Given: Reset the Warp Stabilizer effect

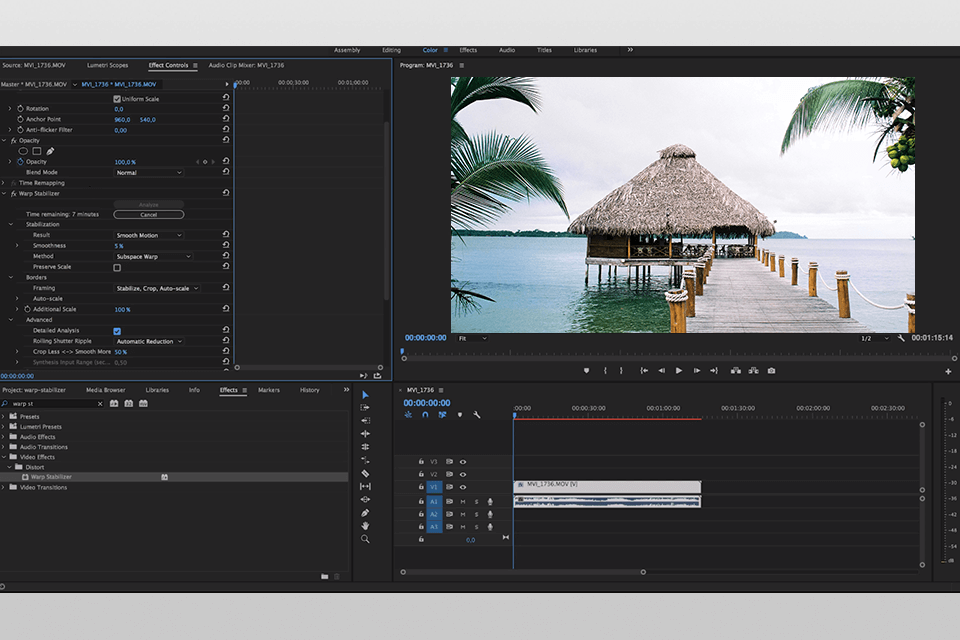Looking at the screenshot, I should pyautogui.click(x=226, y=193).
